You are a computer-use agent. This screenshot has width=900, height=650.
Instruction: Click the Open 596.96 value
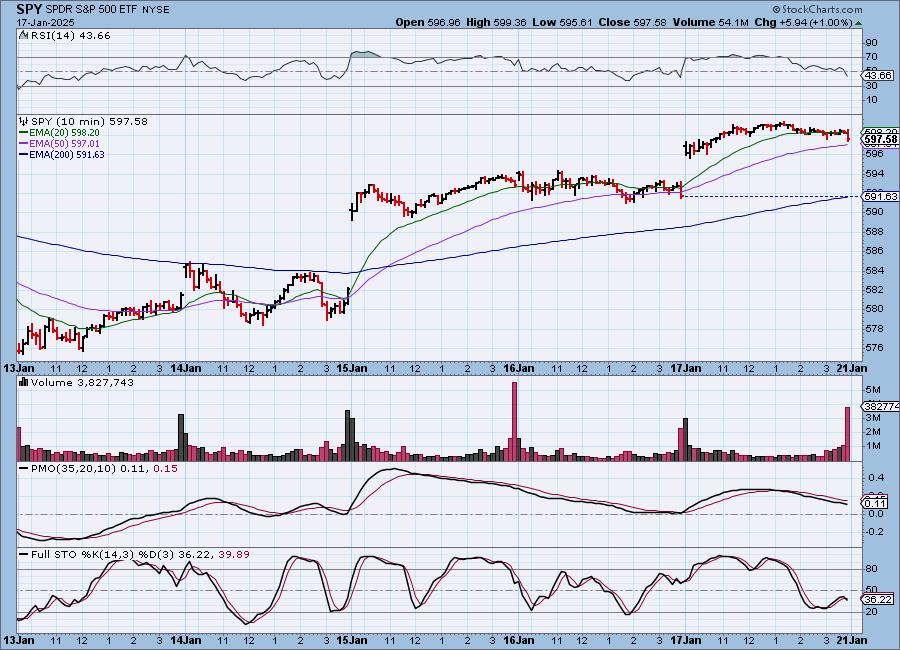point(428,22)
